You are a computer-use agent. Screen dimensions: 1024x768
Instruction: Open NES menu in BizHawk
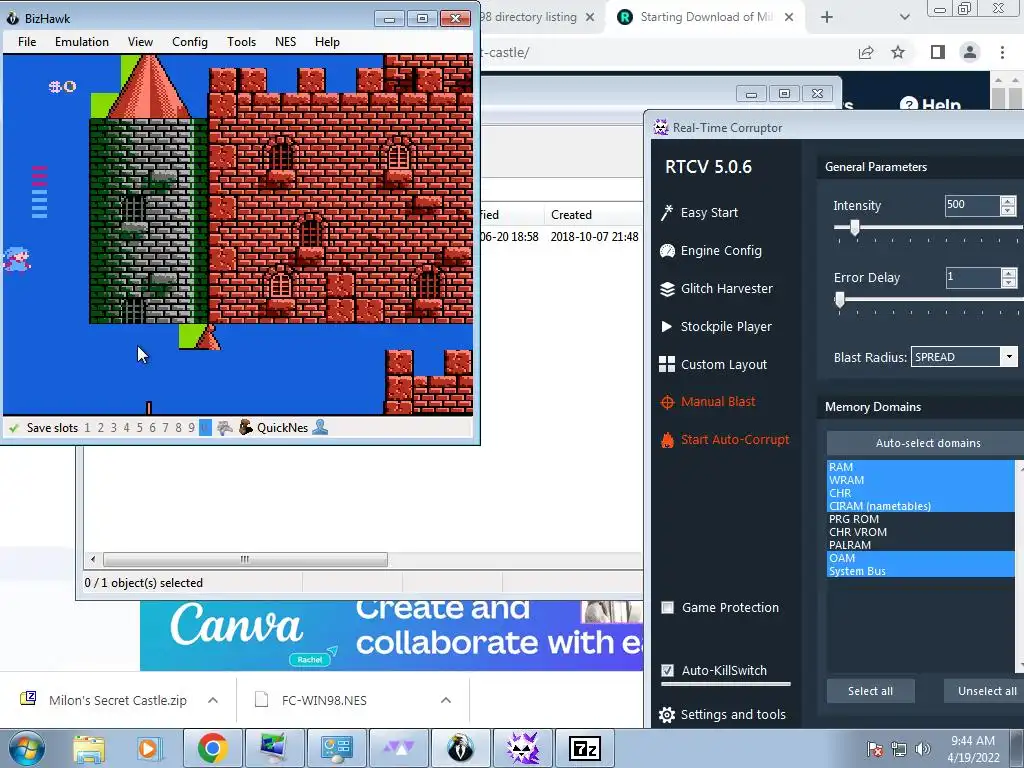[285, 42]
